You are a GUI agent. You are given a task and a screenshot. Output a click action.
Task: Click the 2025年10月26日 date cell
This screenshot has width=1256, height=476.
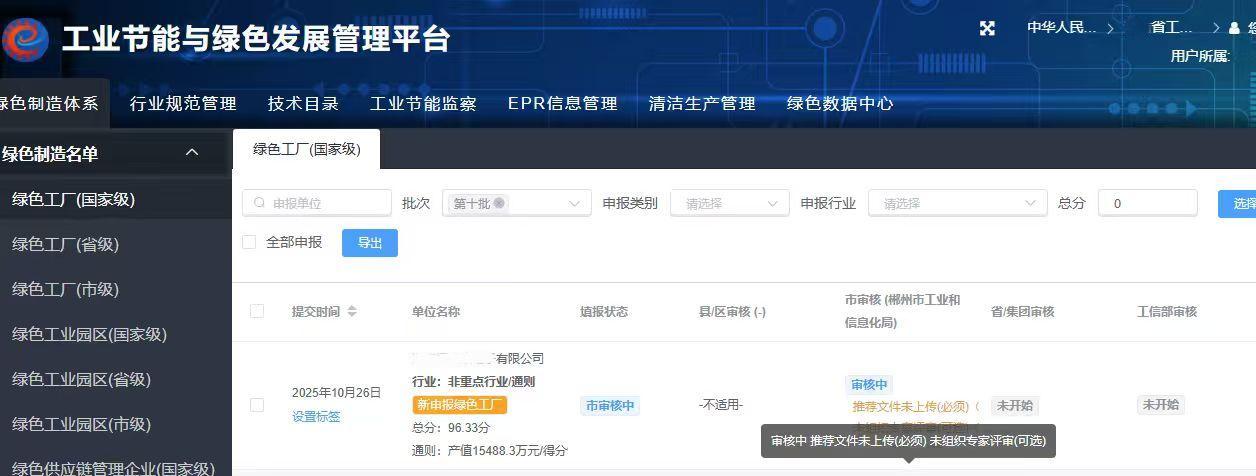coord(336,393)
